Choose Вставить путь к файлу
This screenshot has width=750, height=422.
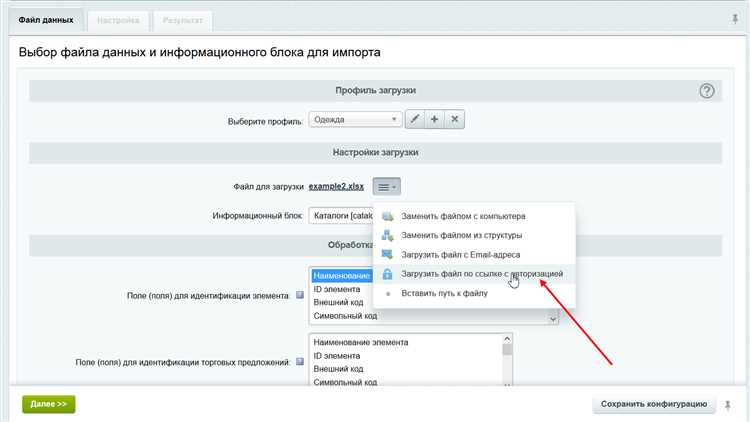[474, 293]
